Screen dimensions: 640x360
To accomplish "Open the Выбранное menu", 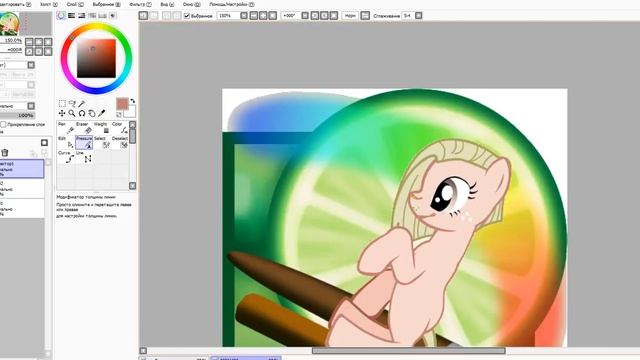I will click(107, 4).
